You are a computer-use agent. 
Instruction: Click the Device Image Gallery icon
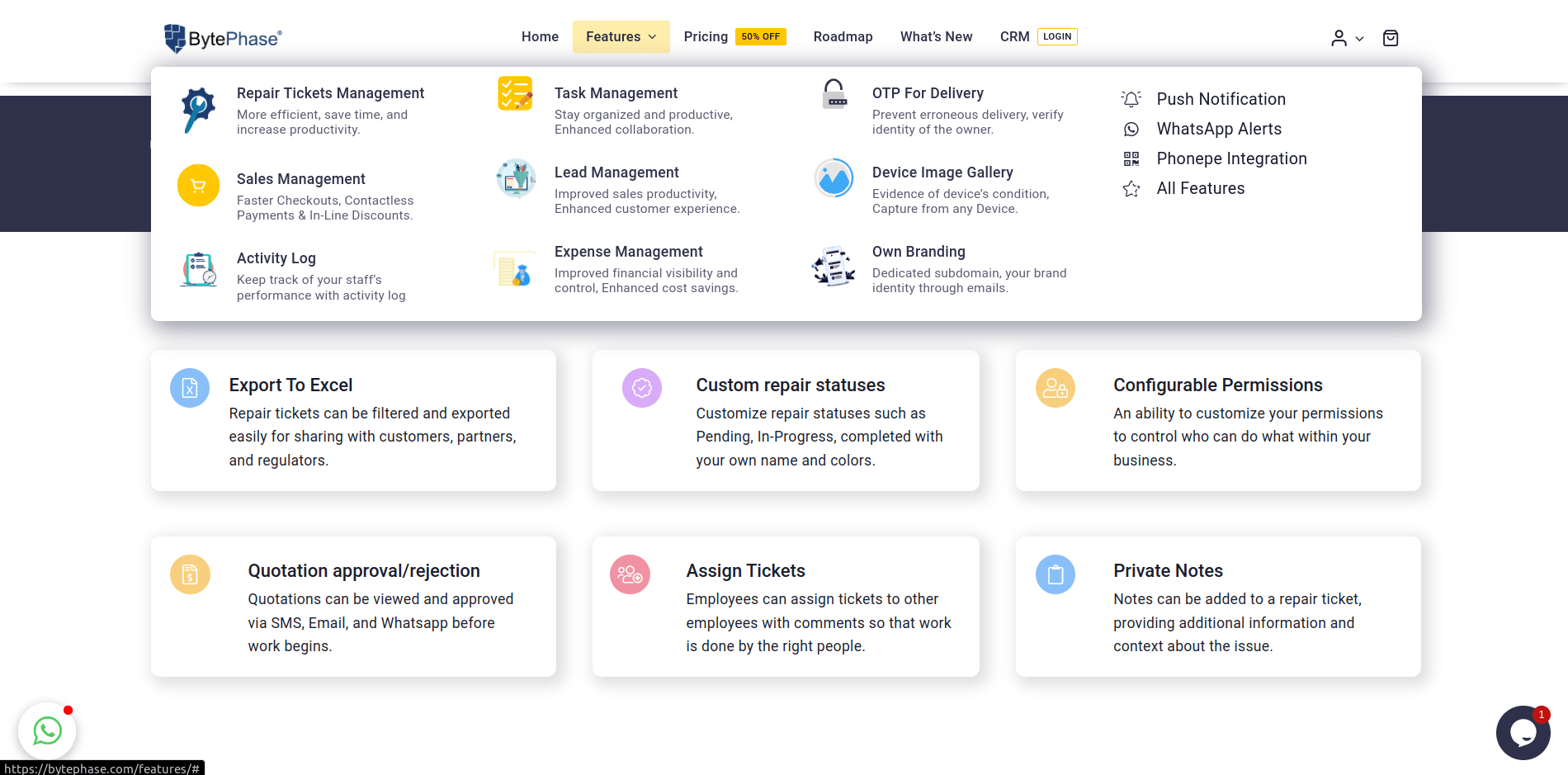pos(834,178)
